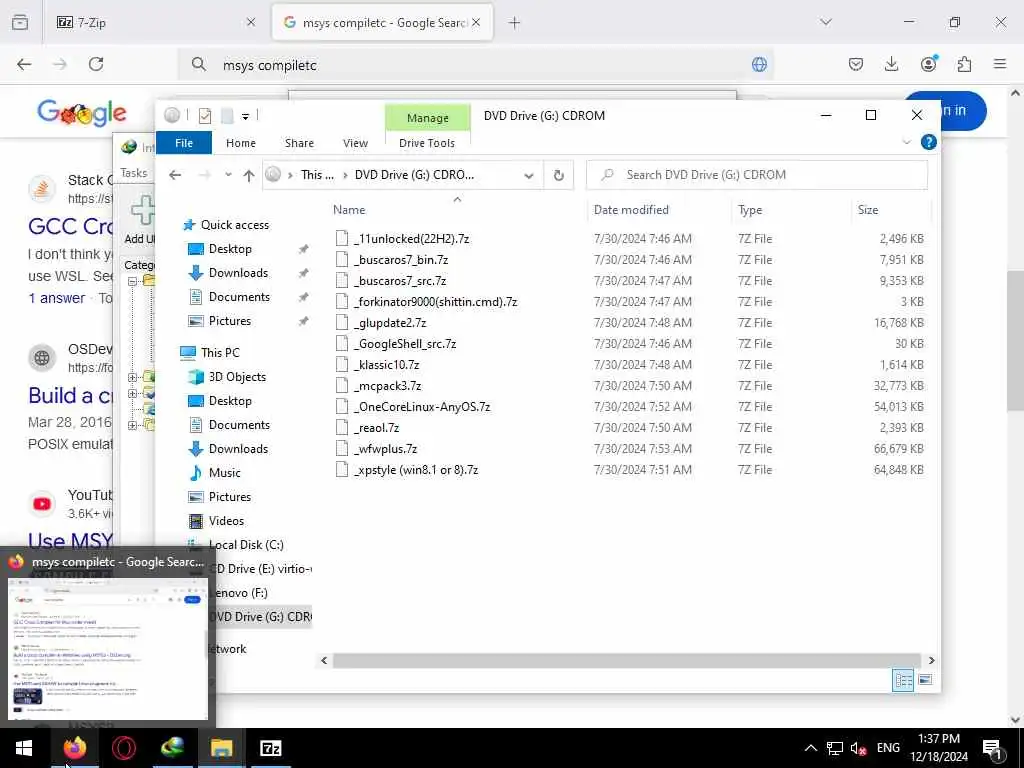Open Firefox extensions puzzle icon

(964, 64)
